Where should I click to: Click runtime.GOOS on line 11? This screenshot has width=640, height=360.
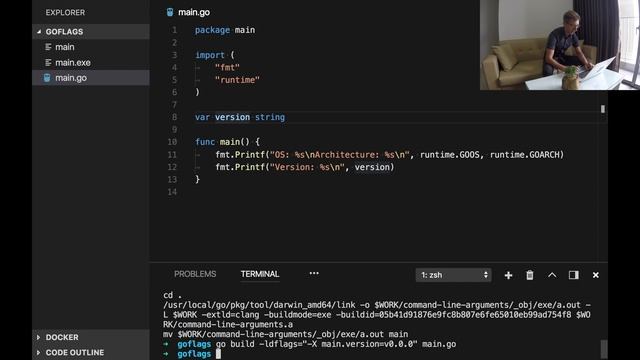point(450,155)
